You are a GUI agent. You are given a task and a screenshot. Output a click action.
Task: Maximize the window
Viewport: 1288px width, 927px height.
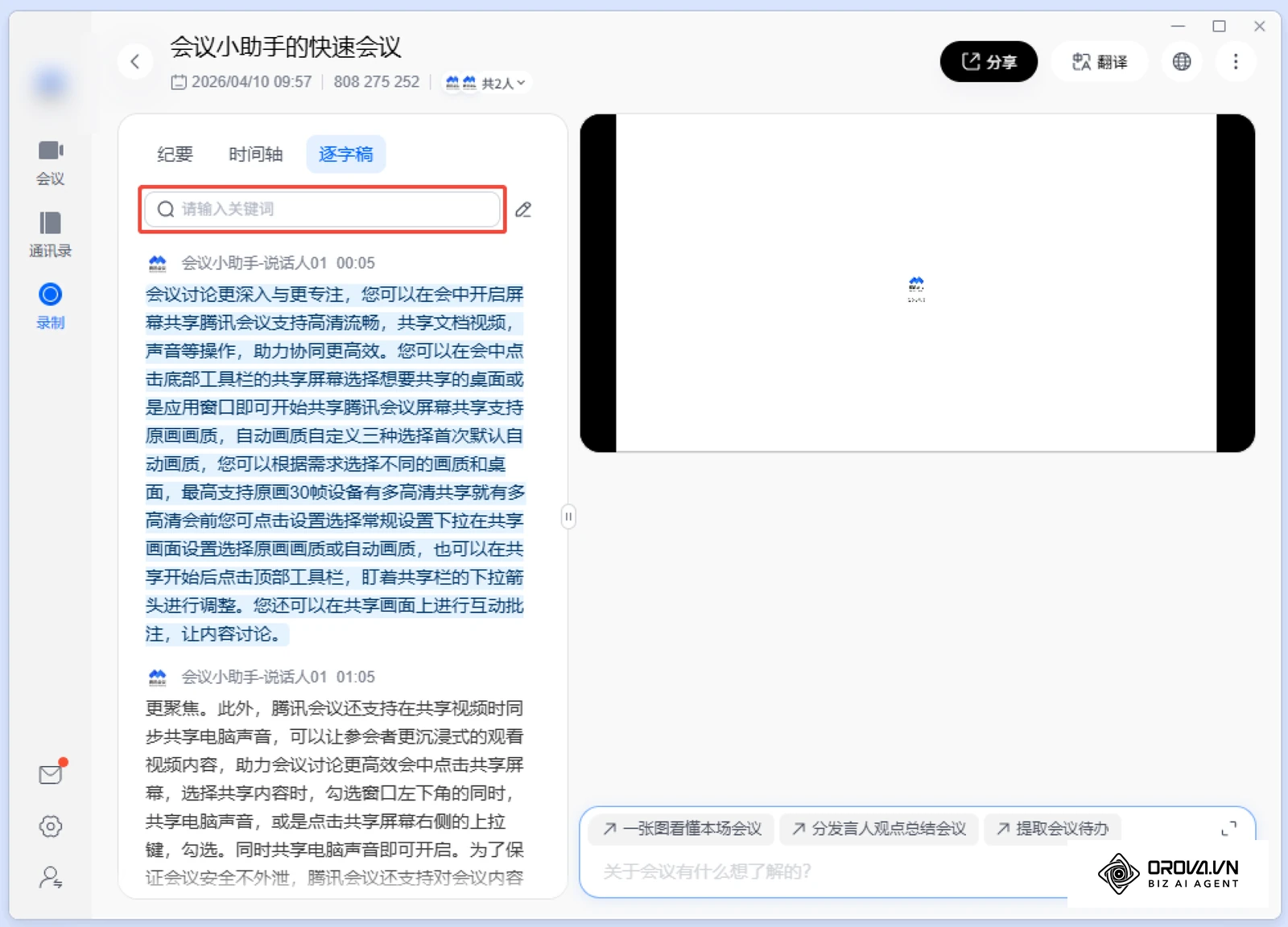[1219, 26]
